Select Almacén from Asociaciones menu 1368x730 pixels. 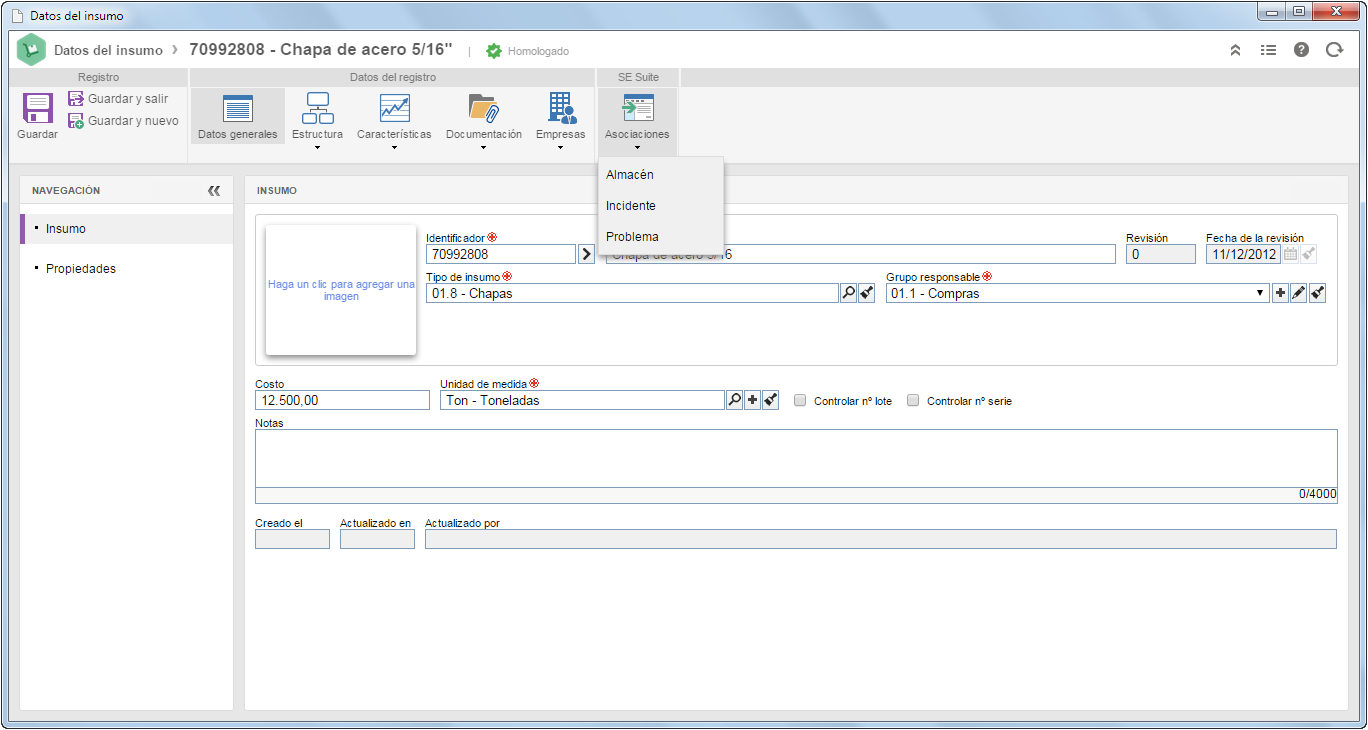[660, 175]
